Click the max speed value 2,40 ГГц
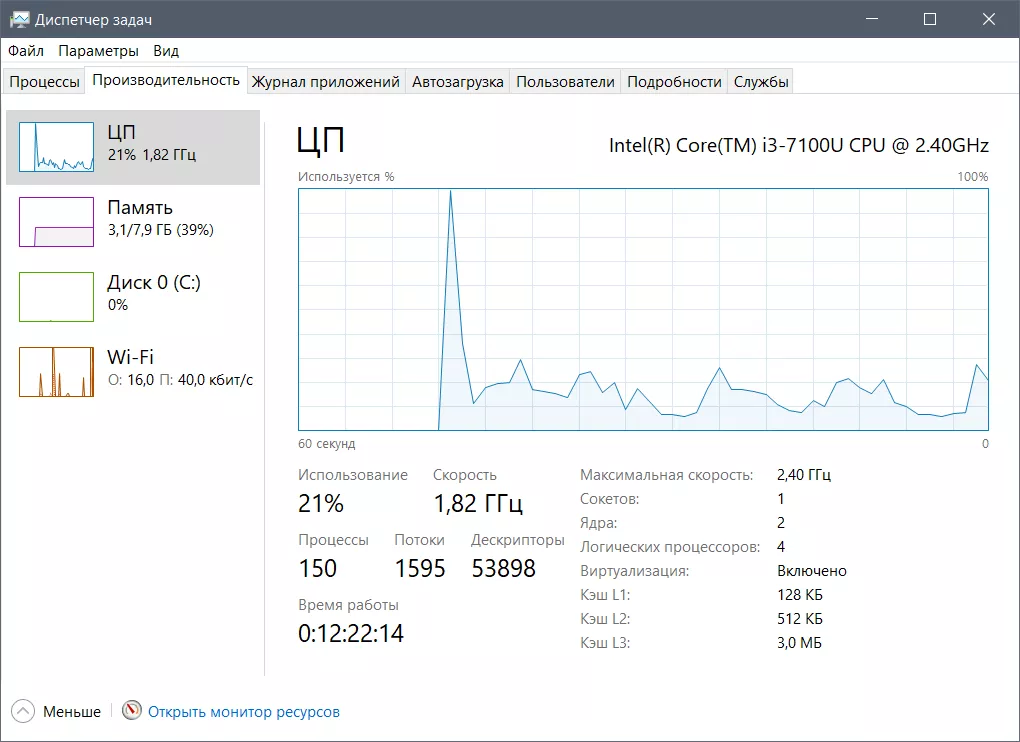This screenshot has width=1020, height=742. pos(804,475)
